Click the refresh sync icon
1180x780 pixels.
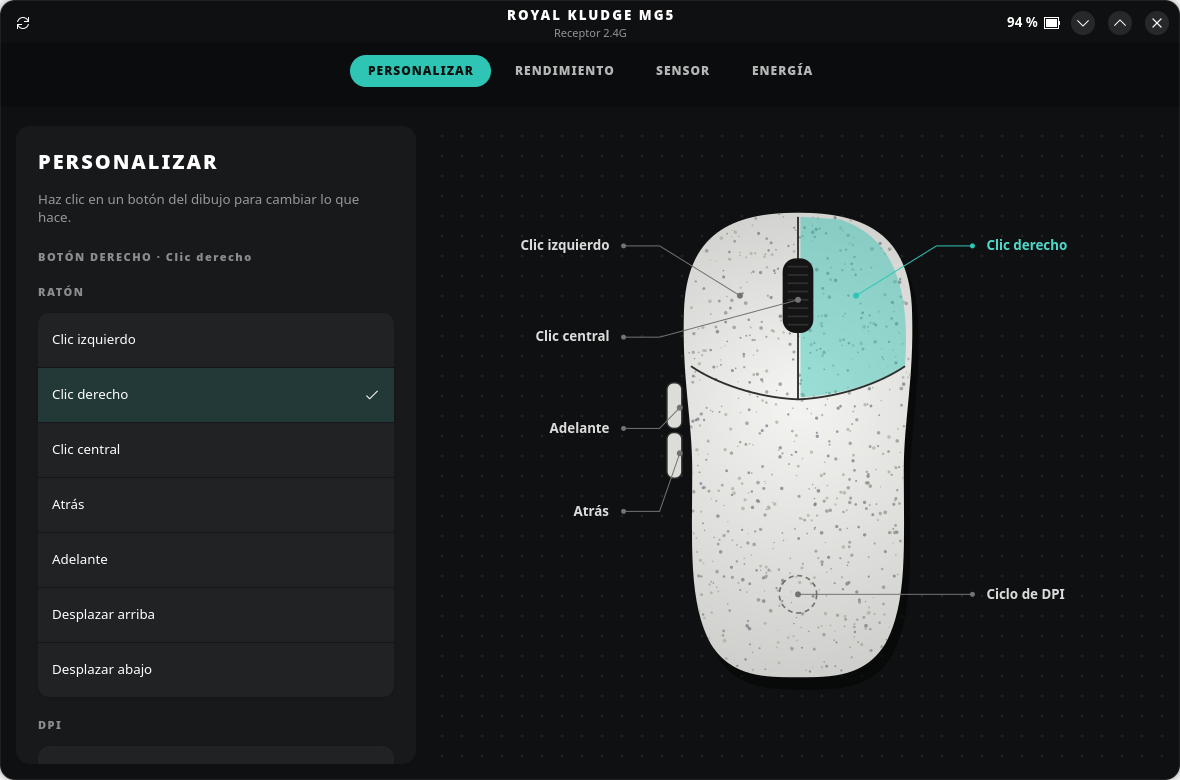point(23,23)
